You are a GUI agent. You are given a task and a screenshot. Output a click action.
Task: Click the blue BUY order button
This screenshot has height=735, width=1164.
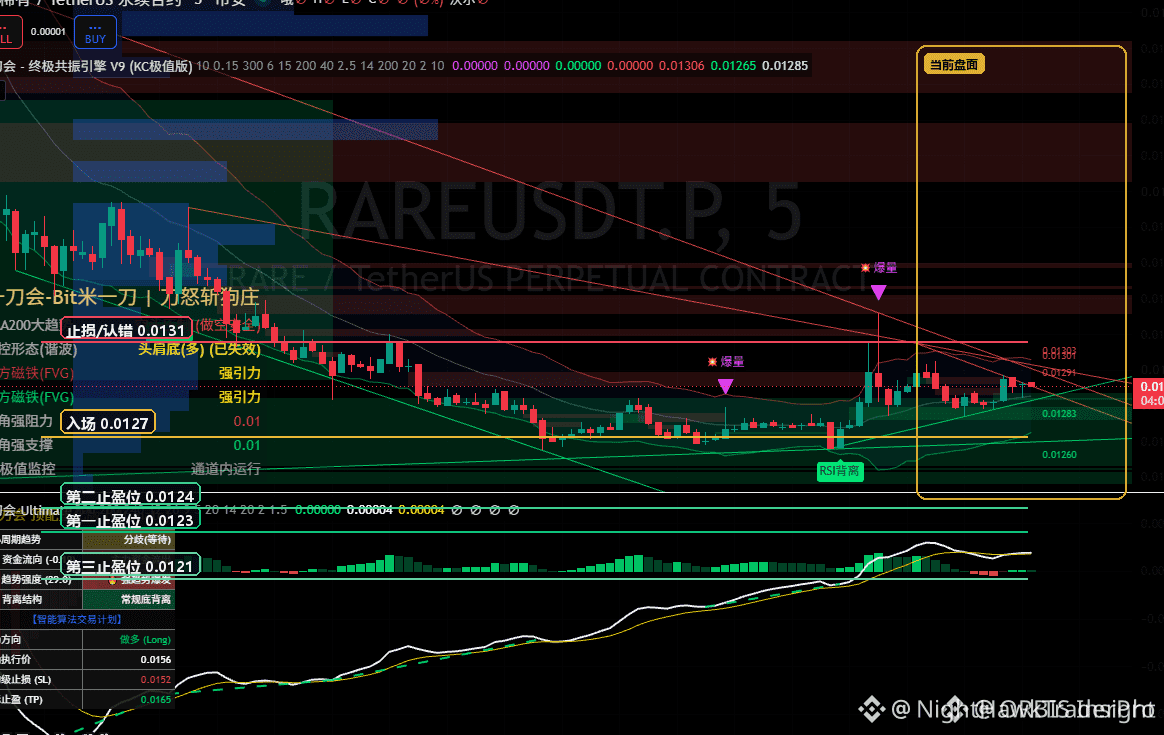pos(95,33)
